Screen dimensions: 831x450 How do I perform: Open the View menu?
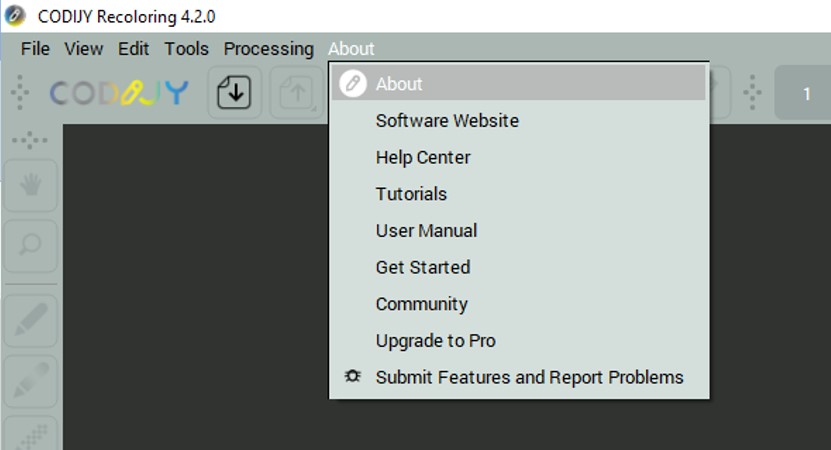(x=84, y=49)
